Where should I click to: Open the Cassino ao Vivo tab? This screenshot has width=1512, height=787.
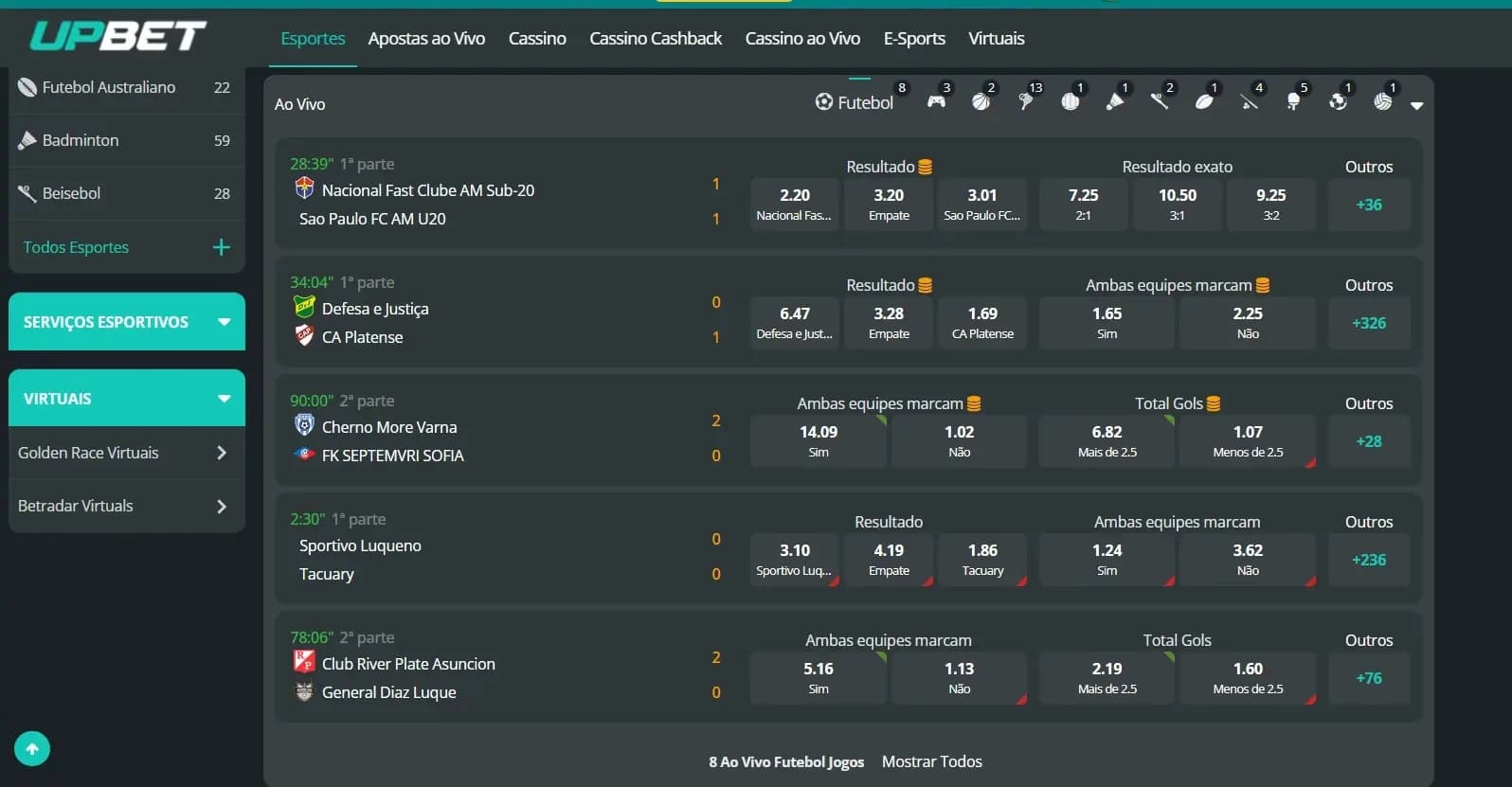tap(802, 38)
